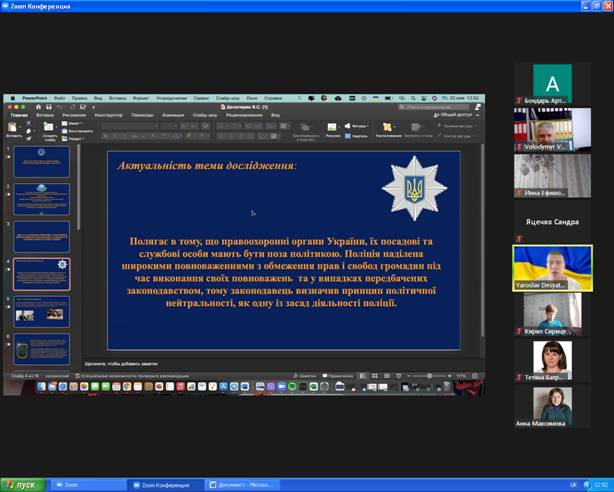Click the Ukrainian flag input source icon

[x=376, y=98]
